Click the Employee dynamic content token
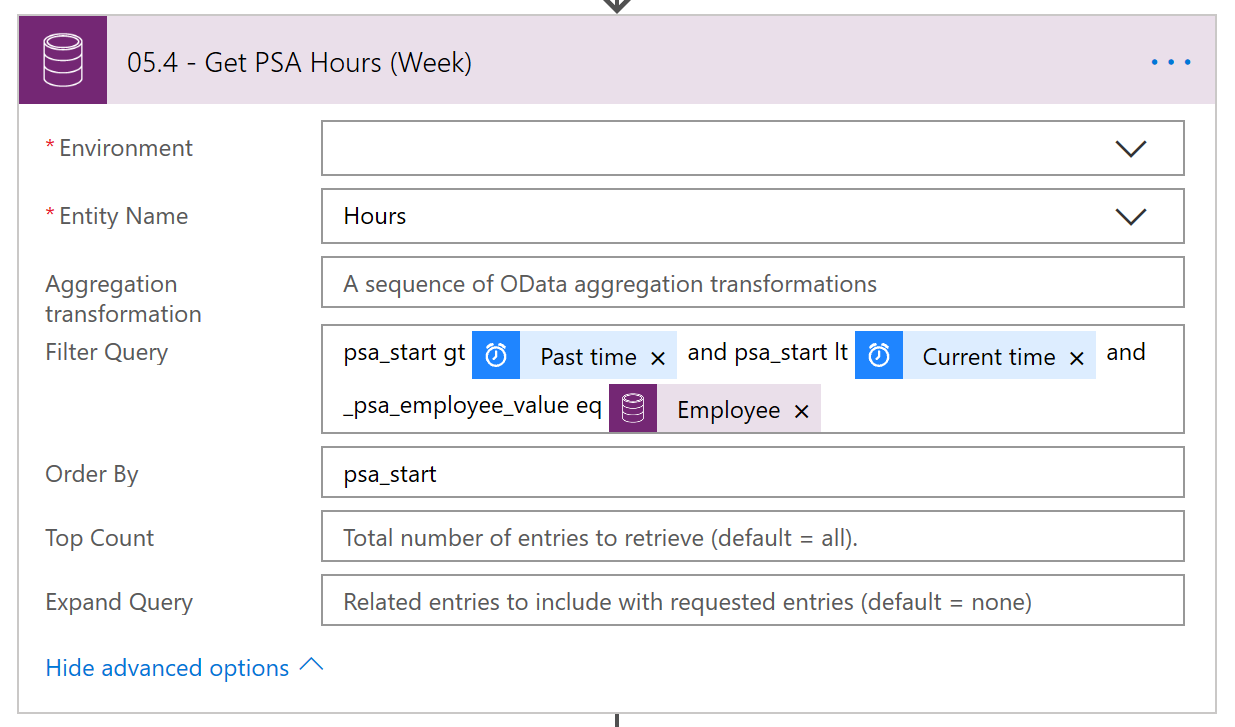Image resolution: width=1235 pixels, height=727 pixels. click(x=728, y=410)
